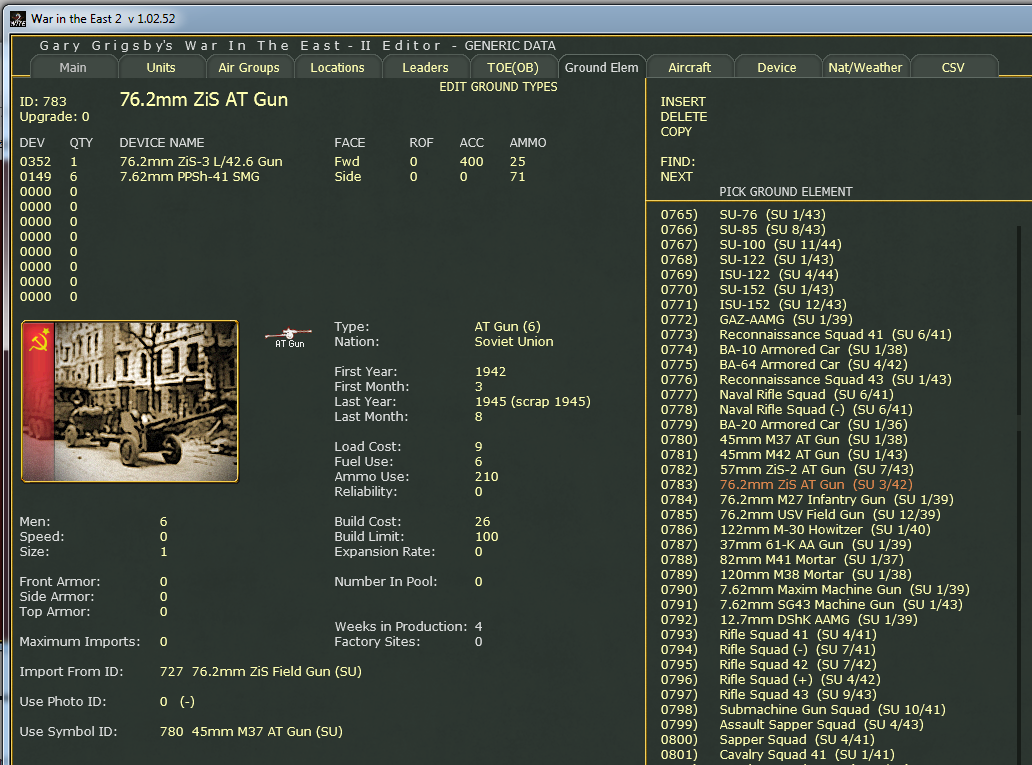The image size is (1032, 765).
Task: Edit Use Photo ID value 0 (-)
Action: pos(177,702)
